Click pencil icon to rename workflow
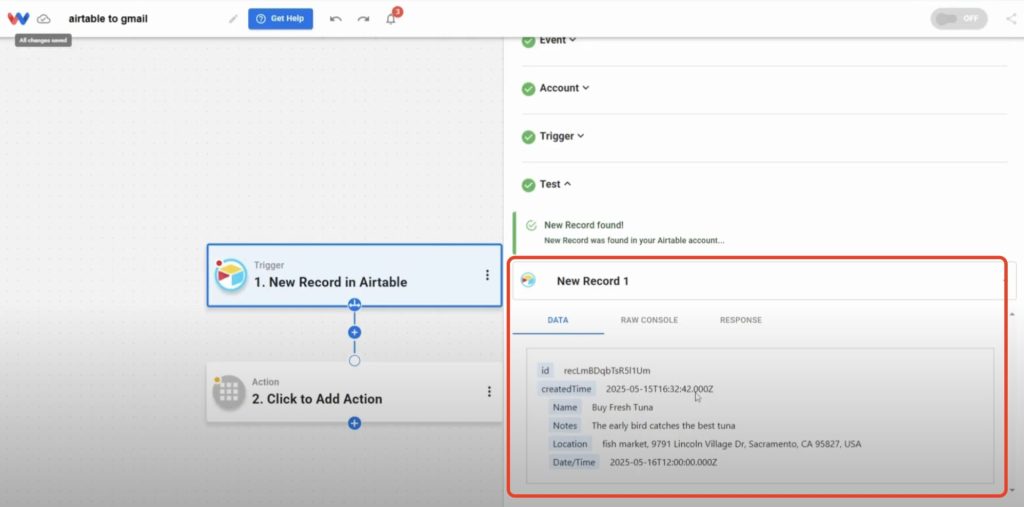 [x=233, y=19]
